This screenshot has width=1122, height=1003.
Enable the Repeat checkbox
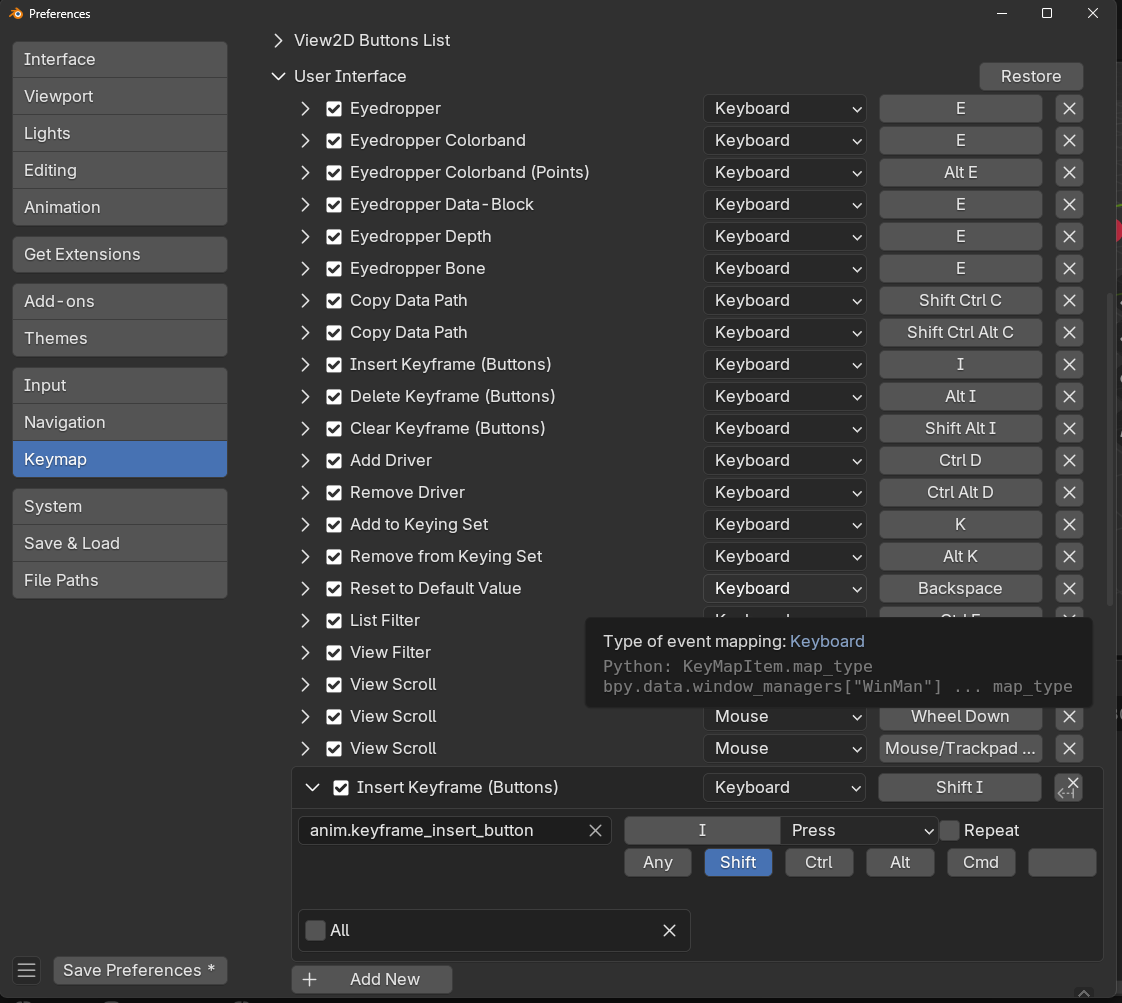949,830
